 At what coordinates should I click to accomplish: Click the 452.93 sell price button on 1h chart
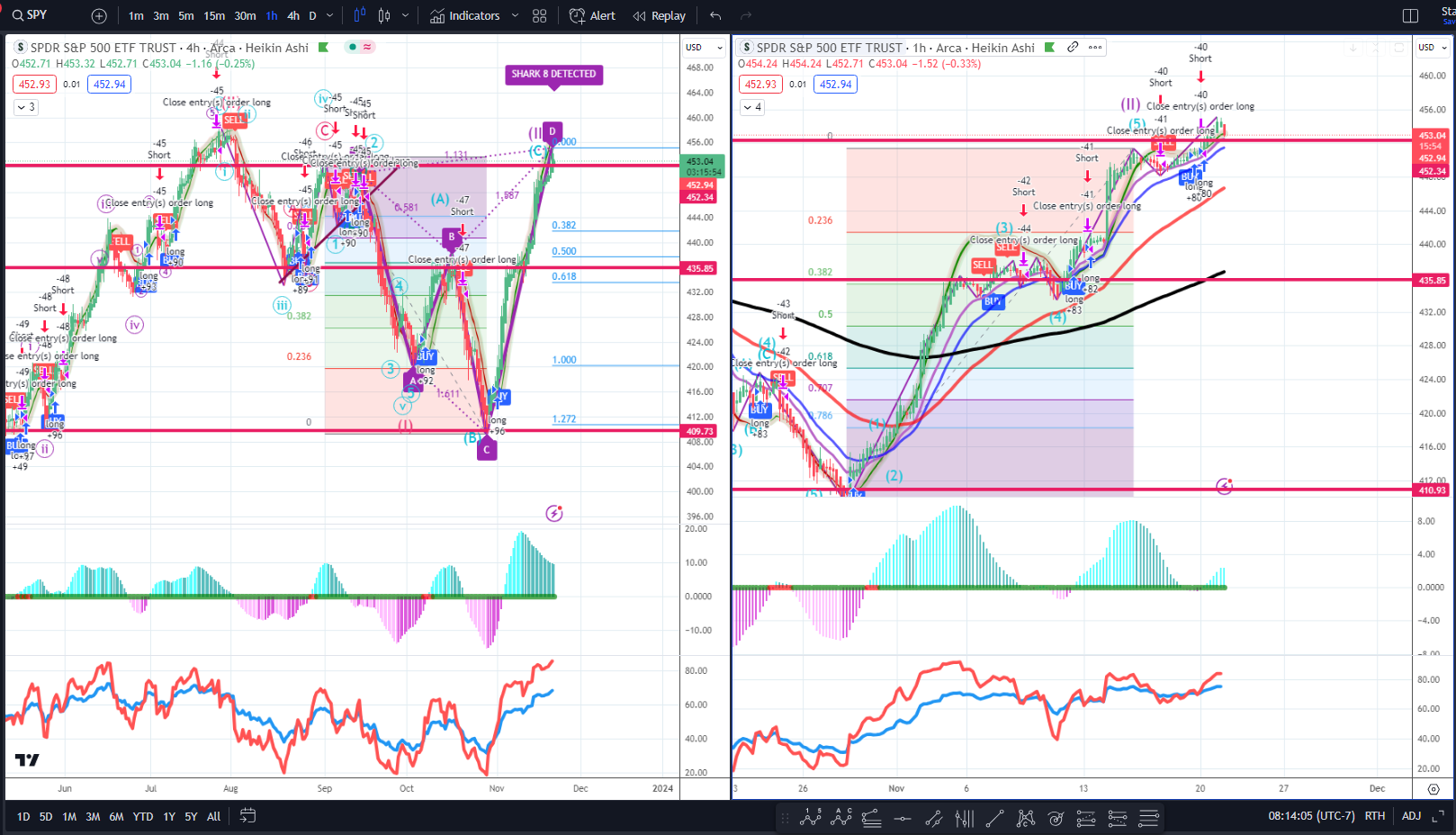pyautogui.click(x=761, y=85)
